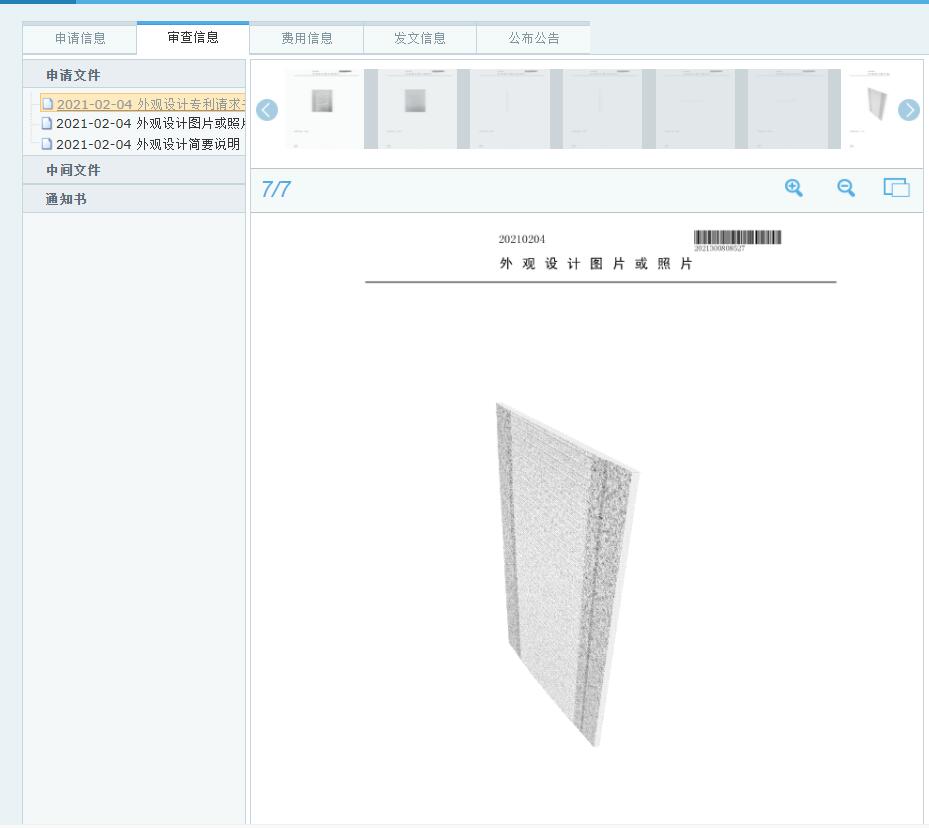Viewport: 929px width, 828px height.
Task: Zoom out of the document page
Action: tap(846, 188)
